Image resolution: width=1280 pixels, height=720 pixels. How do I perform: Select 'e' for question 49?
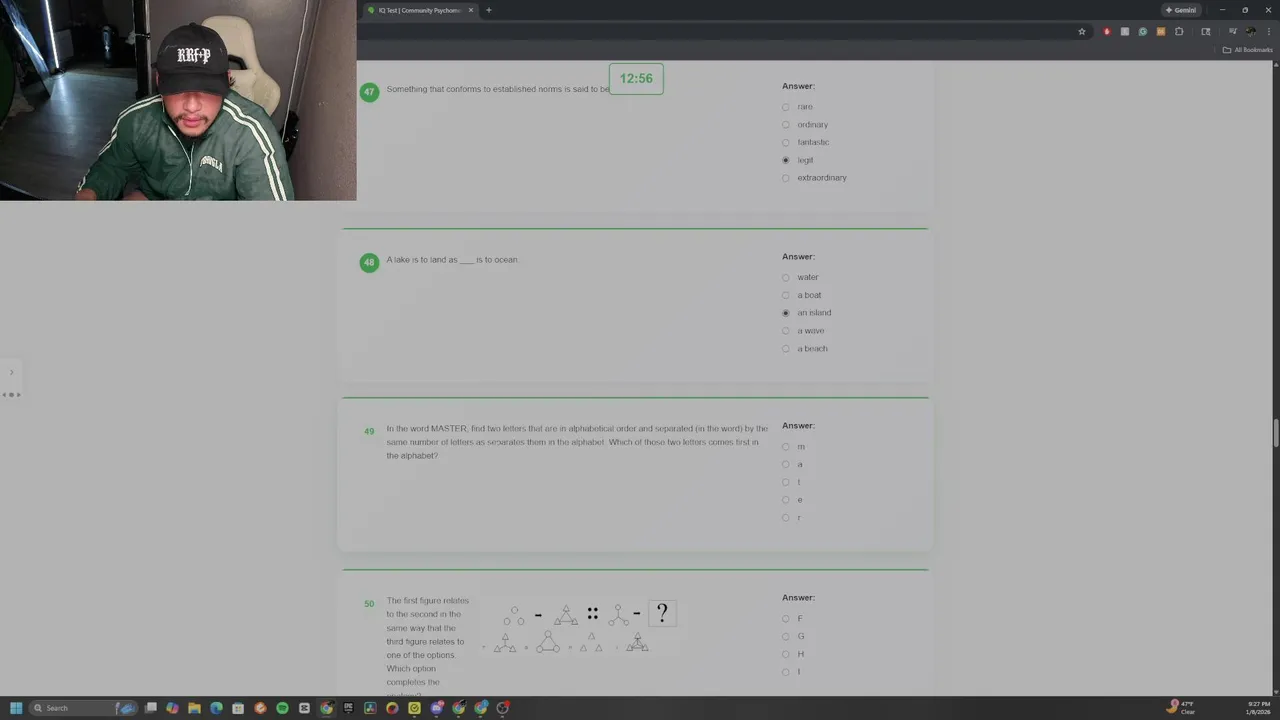pyautogui.click(x=785, y=500)
